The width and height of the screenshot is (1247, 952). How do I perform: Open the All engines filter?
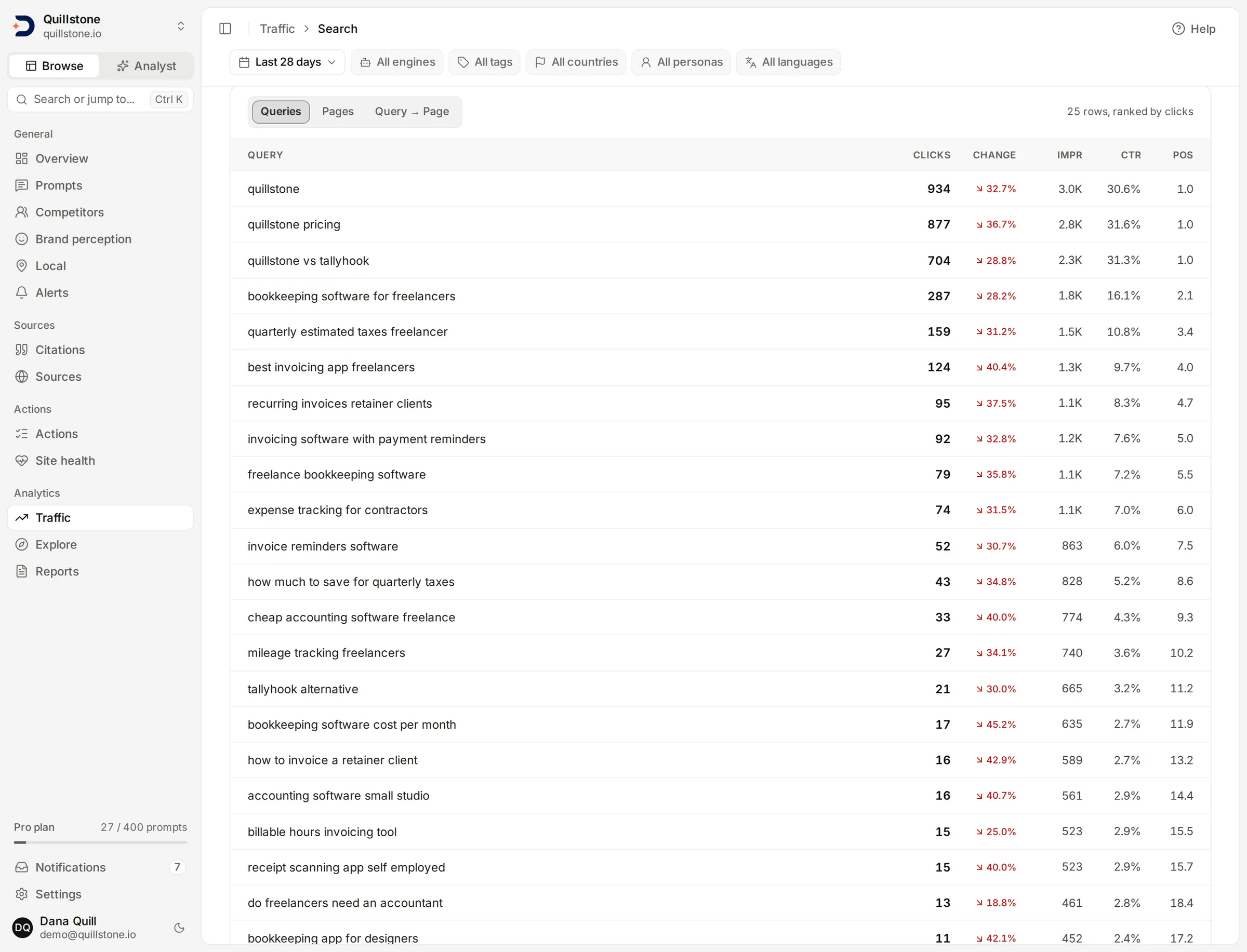pyautogui.click(x=397, y=62)
